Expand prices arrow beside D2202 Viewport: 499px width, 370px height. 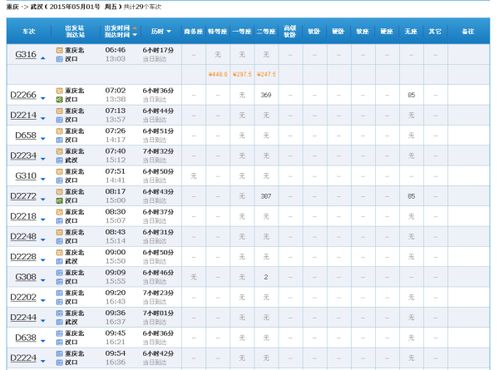point(43,301)
